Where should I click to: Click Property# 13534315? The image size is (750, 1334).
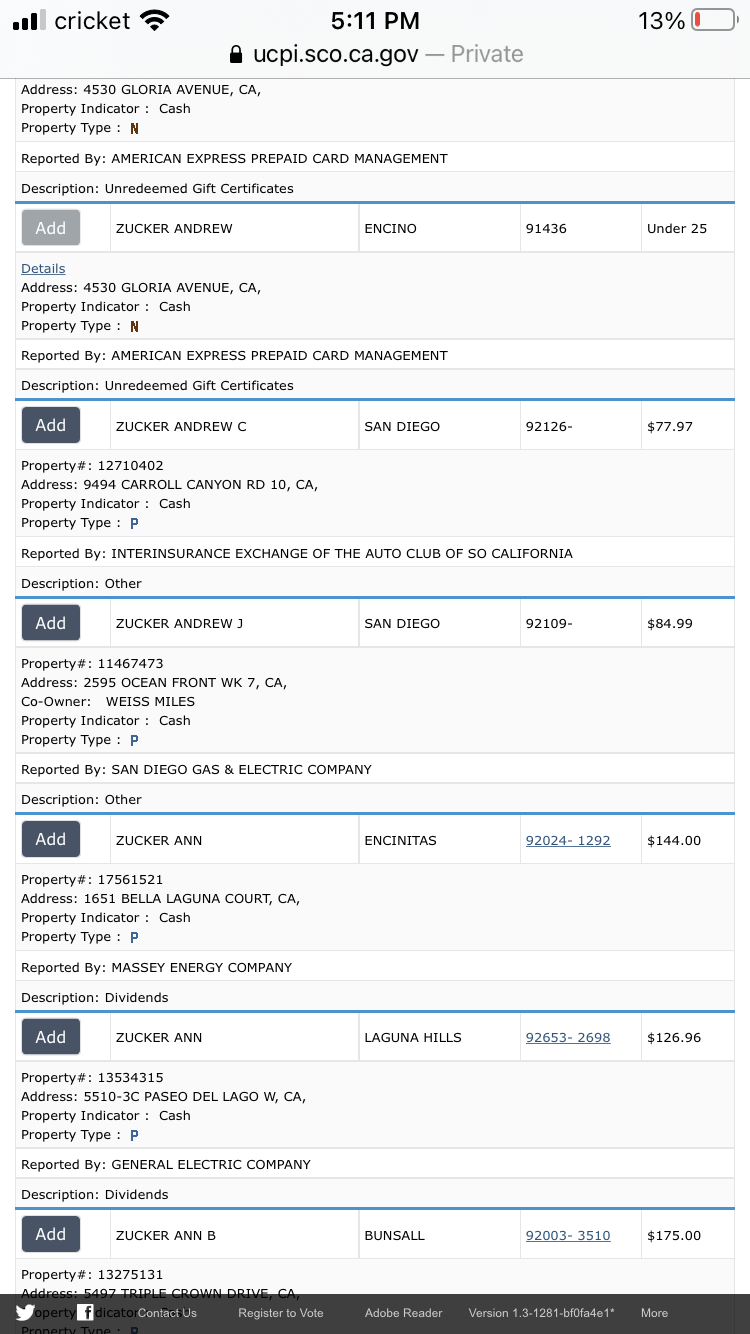(x=92, y=1077)
